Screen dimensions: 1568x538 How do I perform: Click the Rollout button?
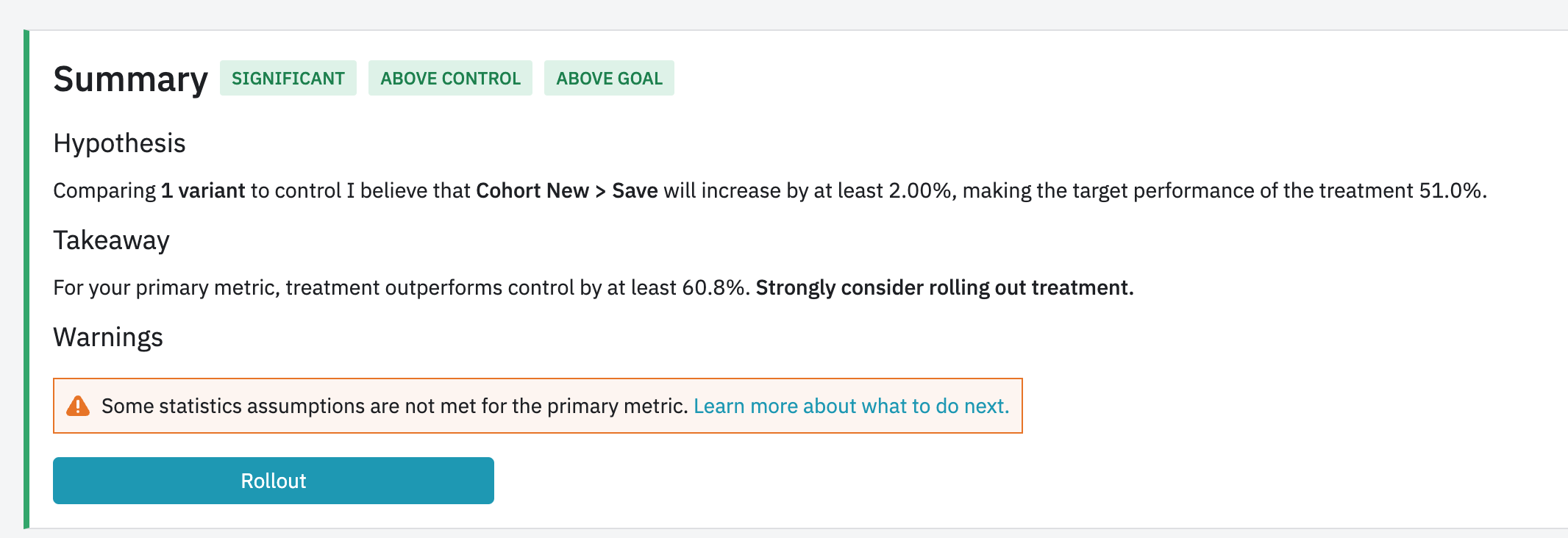[x=273, y=481]
